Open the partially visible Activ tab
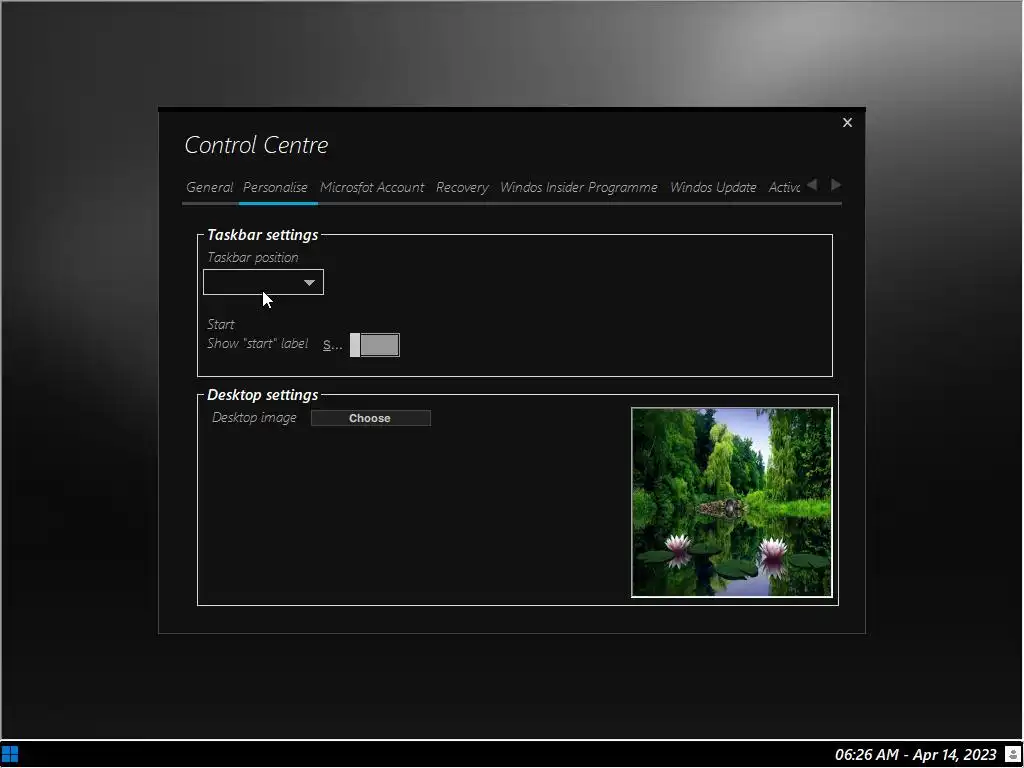The width and height of the screenshot is (1024, 768). click(784, 187)
